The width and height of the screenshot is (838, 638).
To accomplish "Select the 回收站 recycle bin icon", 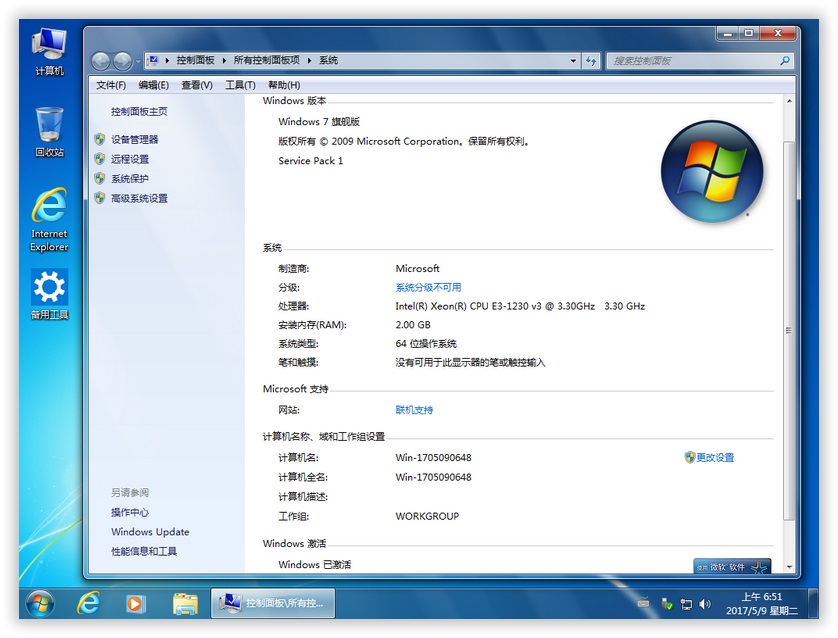I will pyautogui.click(x=49, y=132).
